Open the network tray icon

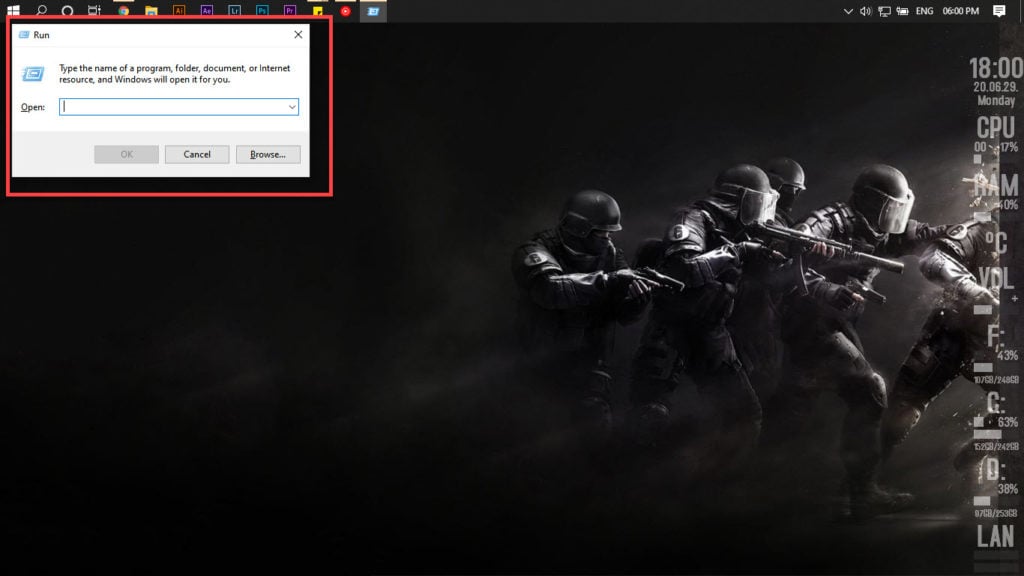point(884,11)
